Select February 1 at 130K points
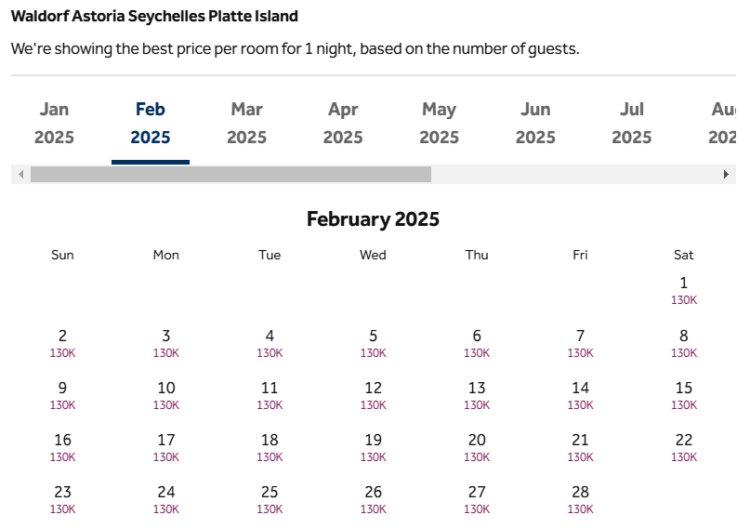The height and width of the screenshot is (528, 750). click(684, 290)
